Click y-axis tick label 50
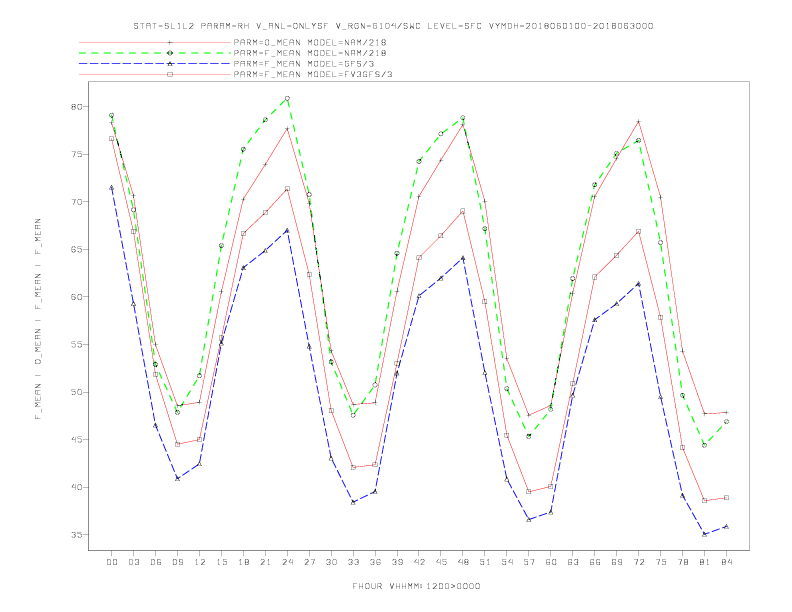Screen dimensions: 792x612 coord(76,392)
